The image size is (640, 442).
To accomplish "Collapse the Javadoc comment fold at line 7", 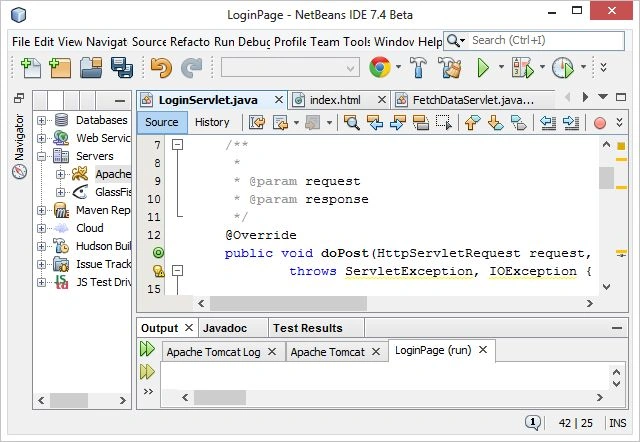I will pyautogui.click(x=177, y=144).
